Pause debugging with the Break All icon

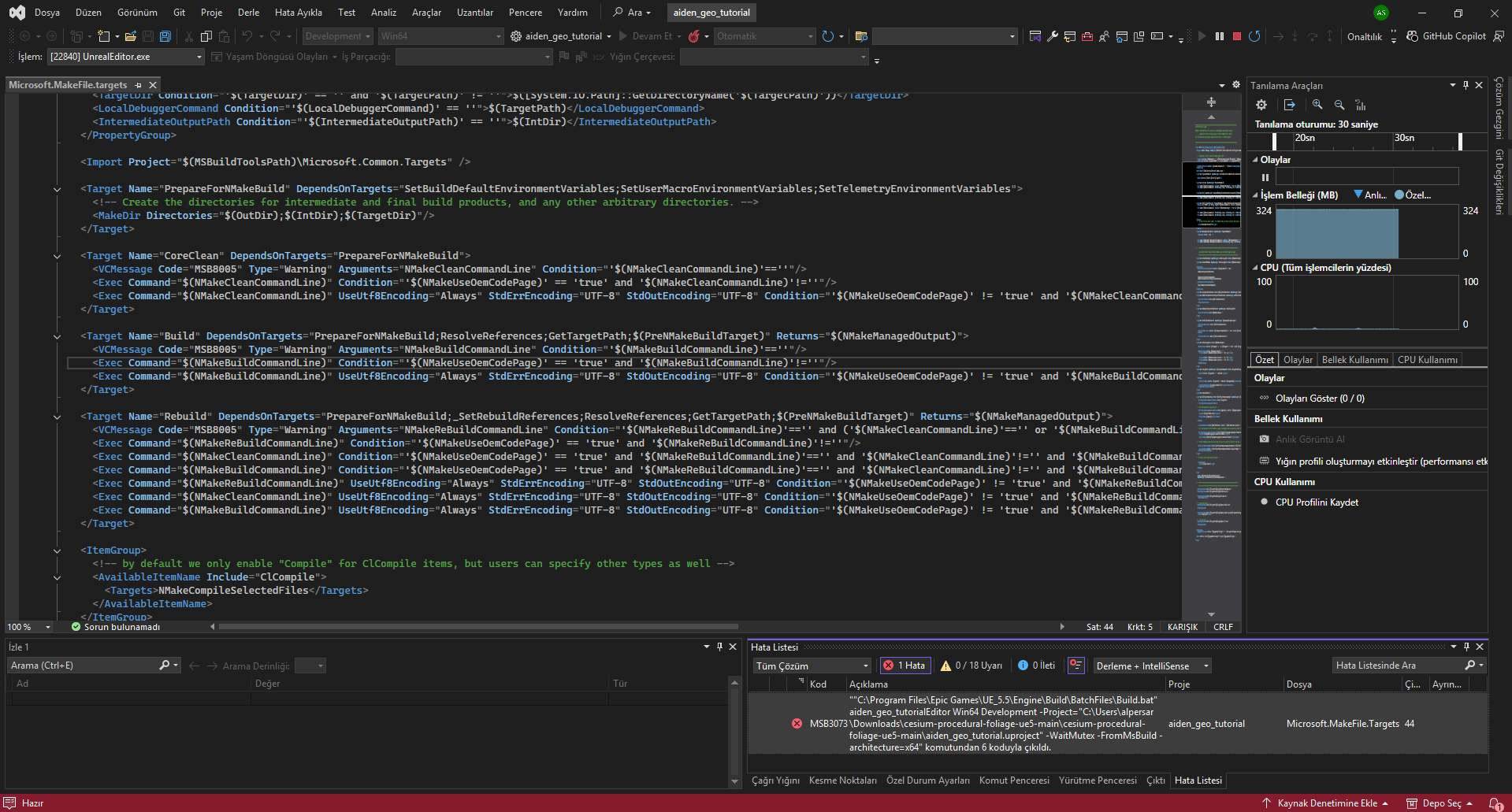1220,36
